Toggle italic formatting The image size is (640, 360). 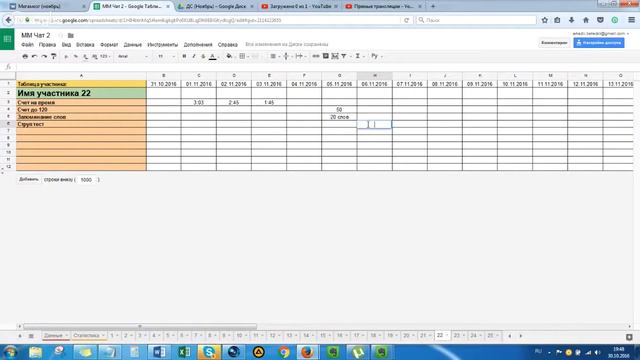point(193,56)
